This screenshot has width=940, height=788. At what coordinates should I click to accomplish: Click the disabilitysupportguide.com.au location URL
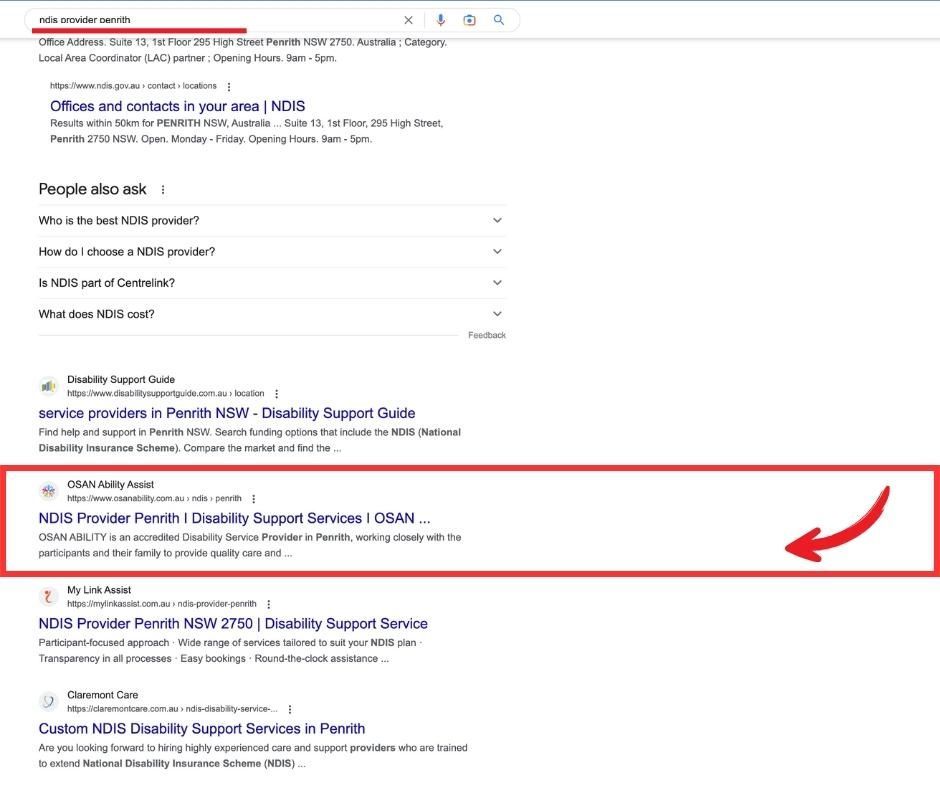[165, 393]
